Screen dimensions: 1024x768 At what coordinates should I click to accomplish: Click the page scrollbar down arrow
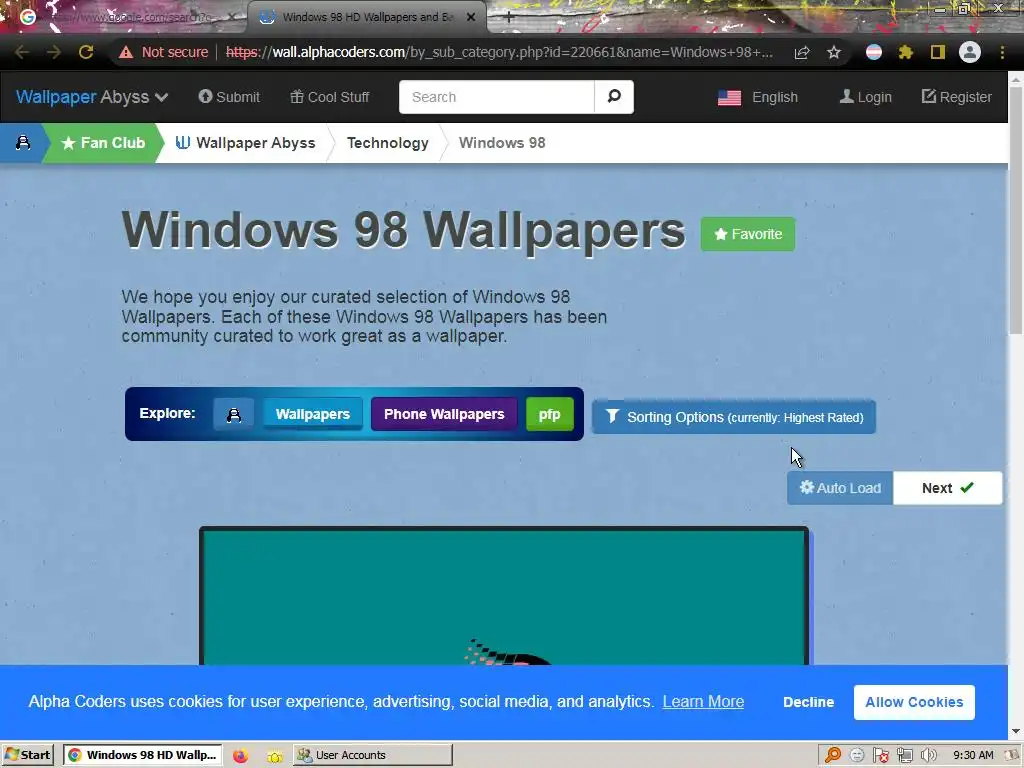[1016, 731]
